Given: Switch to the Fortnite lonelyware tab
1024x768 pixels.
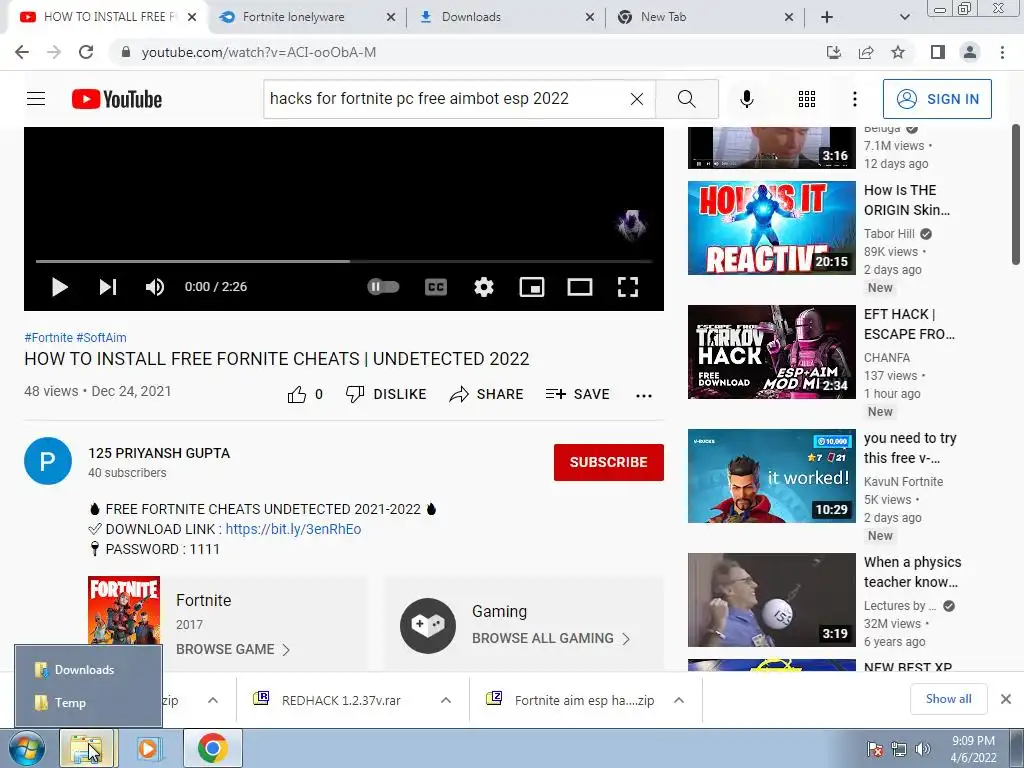Looking at the screenshot, I should click(294, 17).
